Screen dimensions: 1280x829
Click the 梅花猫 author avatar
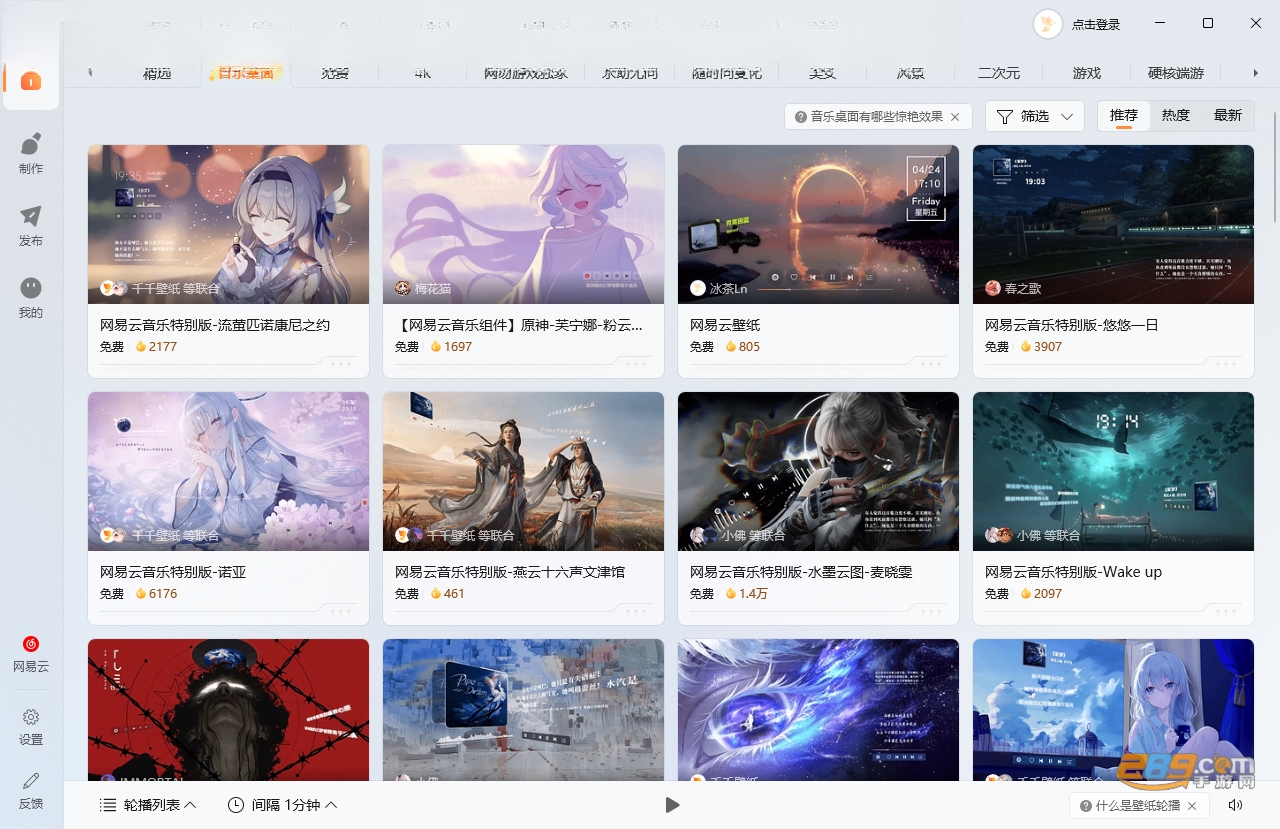click(403, 288)
